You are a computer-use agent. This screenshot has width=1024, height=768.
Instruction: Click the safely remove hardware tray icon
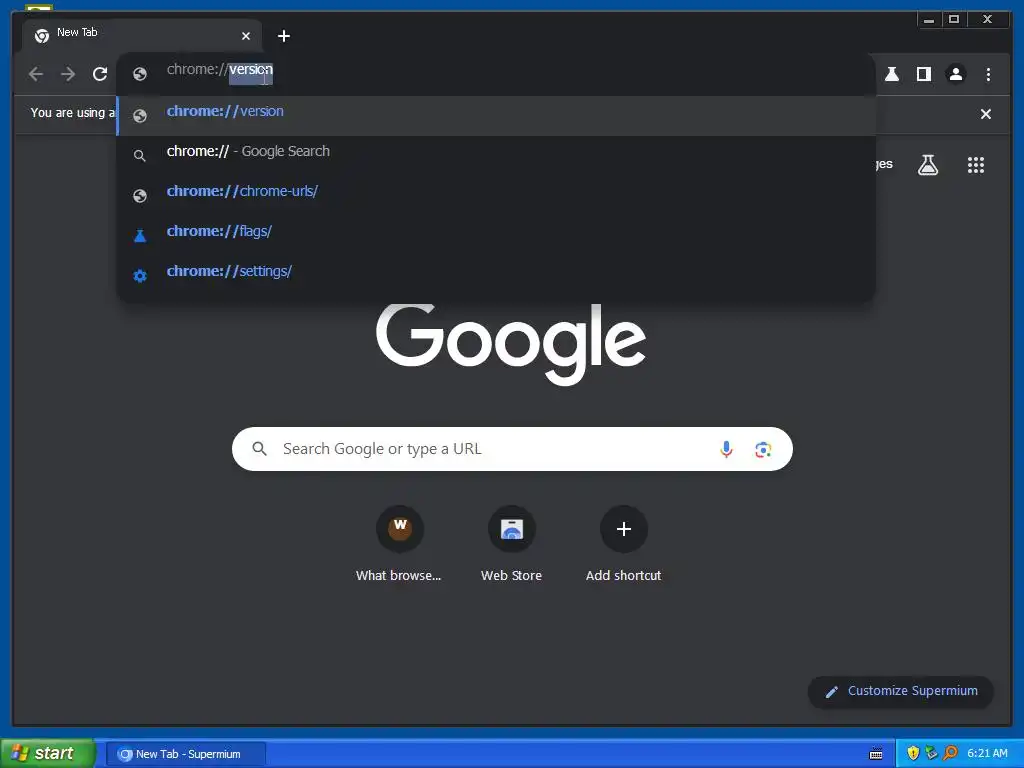[x=931, y=754]
